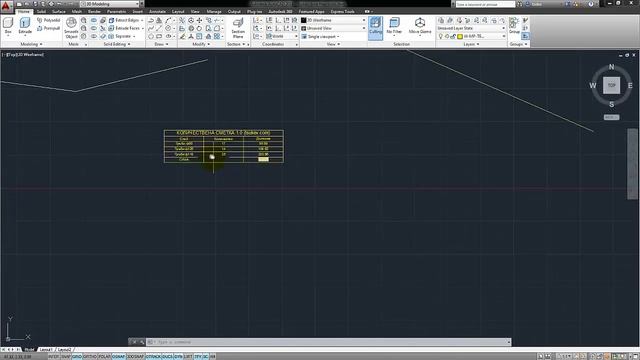Click the Model tab
Screen dimensions: 640x360
pyautogui.click(x=29, y=350)
